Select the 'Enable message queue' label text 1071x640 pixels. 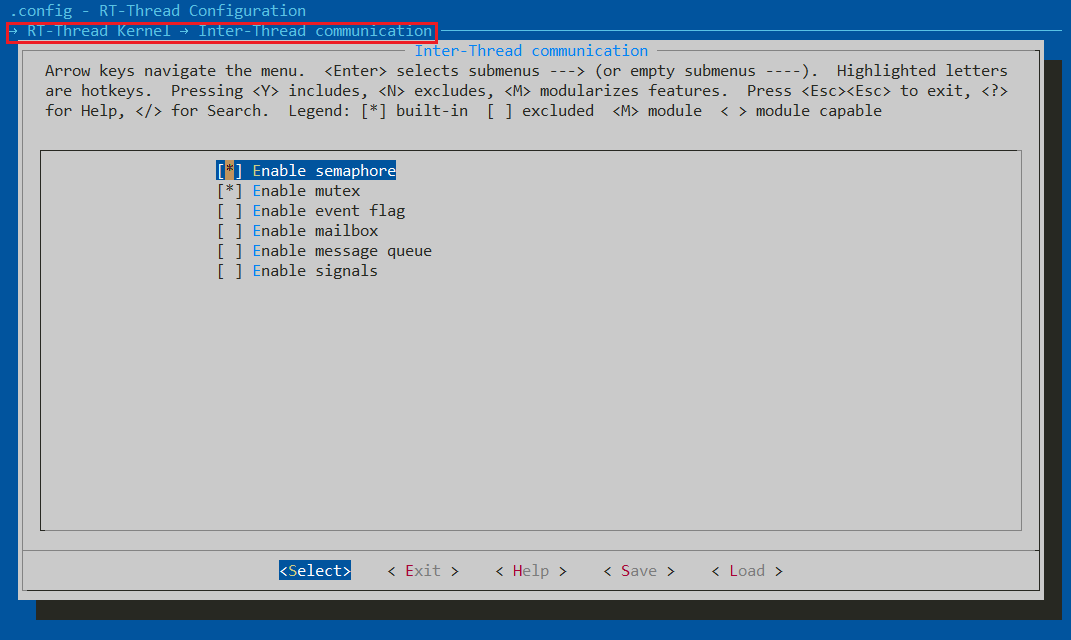click(x=342, y=251)
